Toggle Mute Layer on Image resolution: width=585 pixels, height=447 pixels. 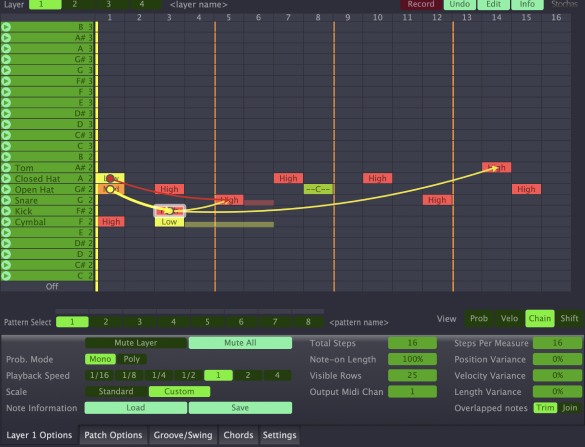[x=136, y=343]
